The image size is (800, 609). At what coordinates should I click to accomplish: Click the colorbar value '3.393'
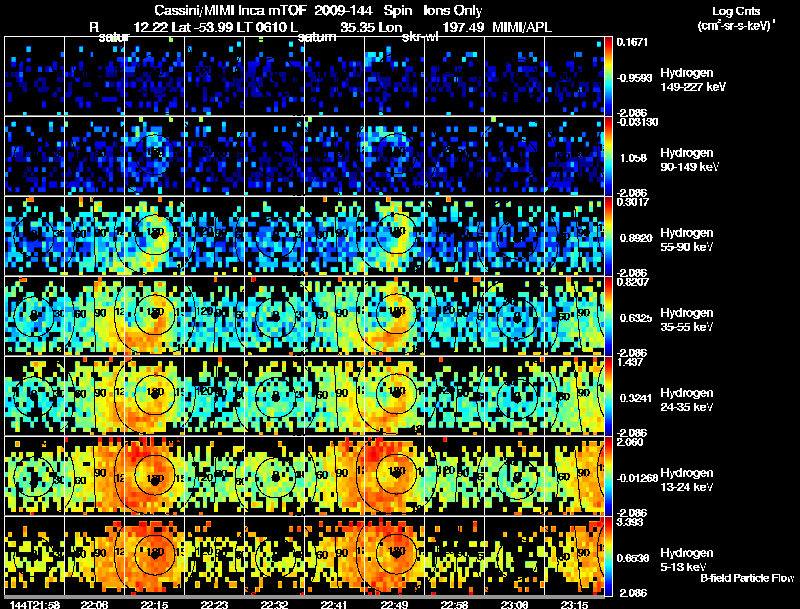click(x=630, y=522)
